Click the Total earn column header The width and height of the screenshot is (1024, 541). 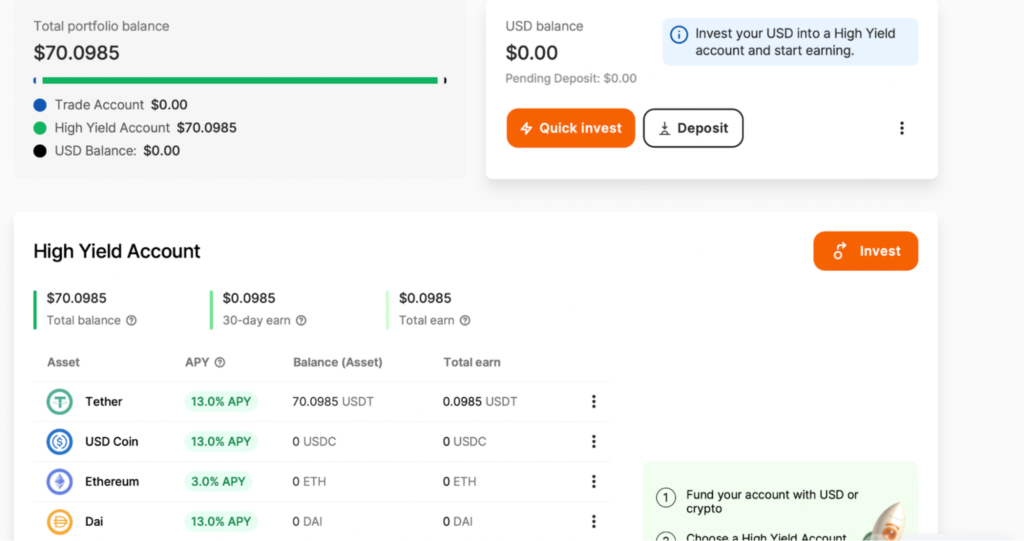[x=472, y=362]
